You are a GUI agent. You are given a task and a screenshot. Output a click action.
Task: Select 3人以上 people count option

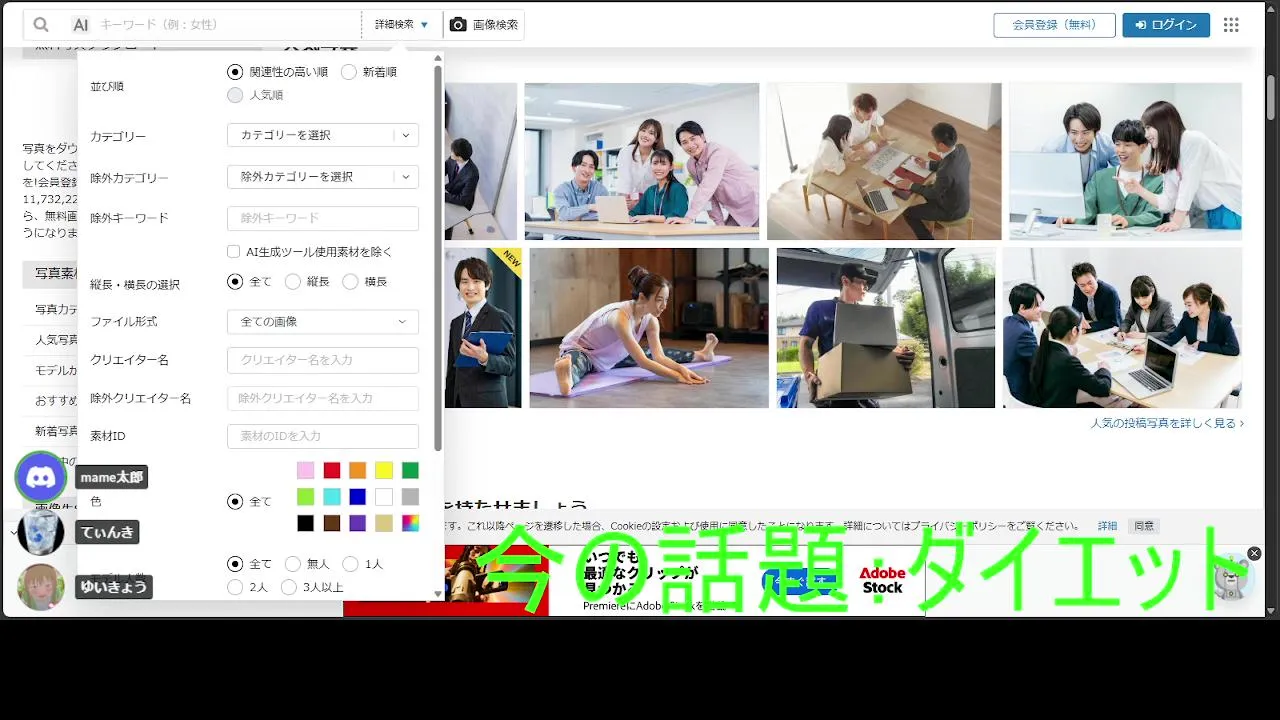coord(289,587)
